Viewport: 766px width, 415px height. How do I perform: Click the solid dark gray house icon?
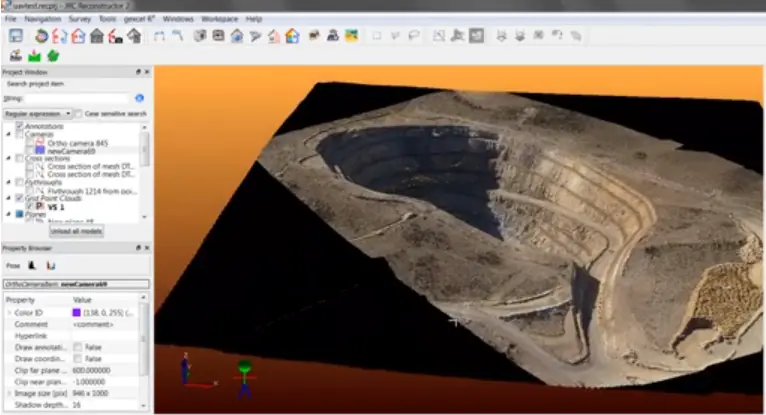tap(97, 36)
